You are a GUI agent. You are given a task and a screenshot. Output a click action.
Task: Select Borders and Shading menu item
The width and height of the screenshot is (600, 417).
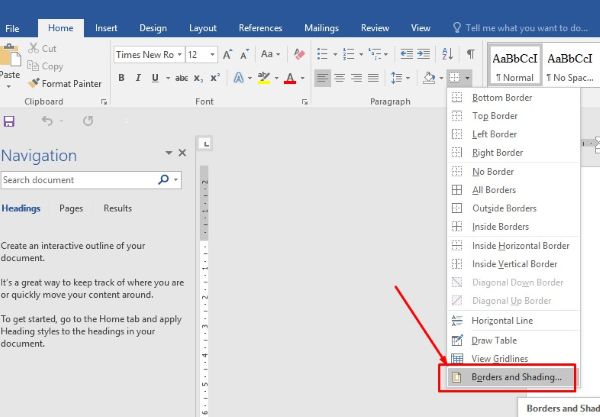coord(512,377)
